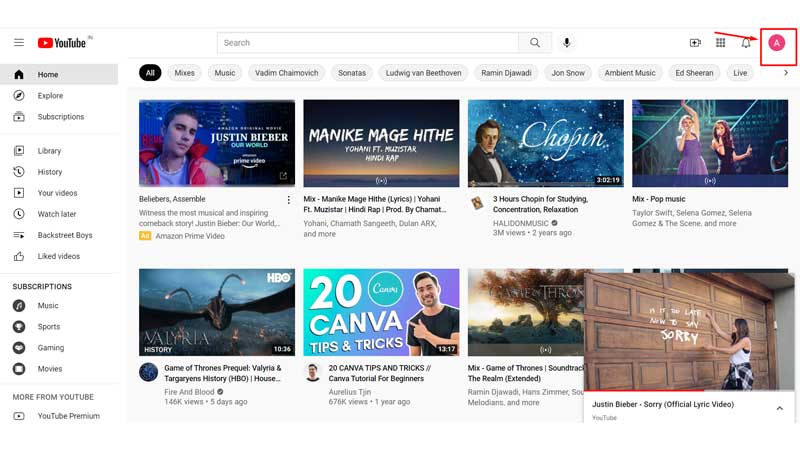Open Backstreet Boys playlist
This screenshot has width=800, height=450.
tap(59, 235)
